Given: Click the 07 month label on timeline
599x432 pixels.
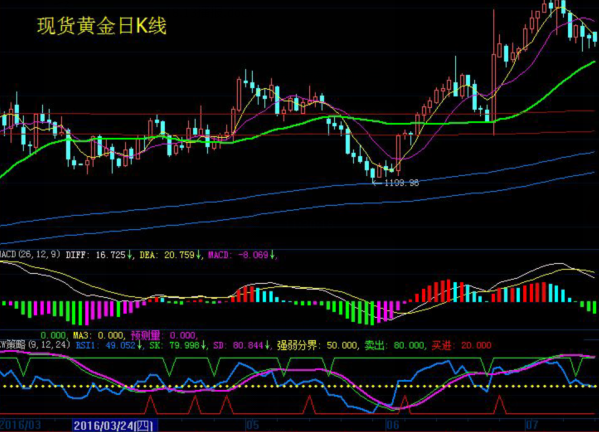Looking at the screenshot, I should point(532,424).
